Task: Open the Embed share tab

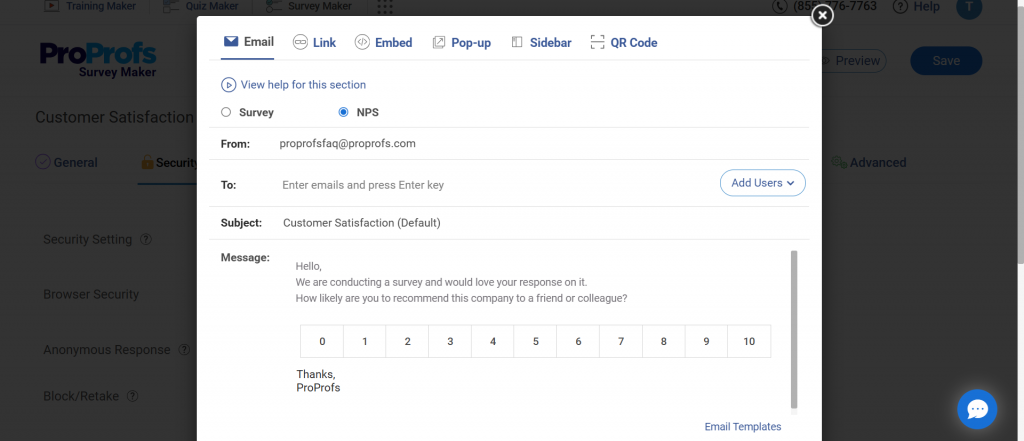Action: click(x=383, y=42)
